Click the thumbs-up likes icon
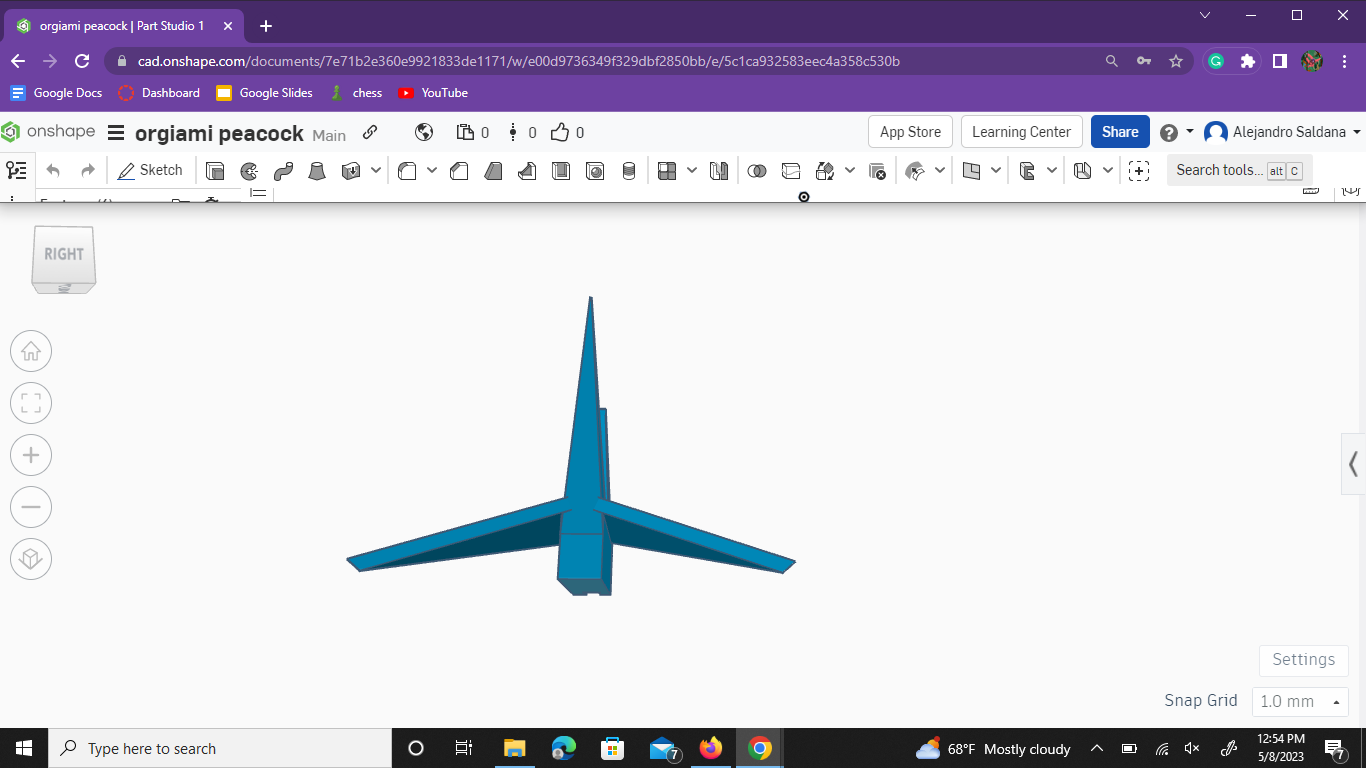Viewport: 1366px width, 768px height. pos(560,132)
